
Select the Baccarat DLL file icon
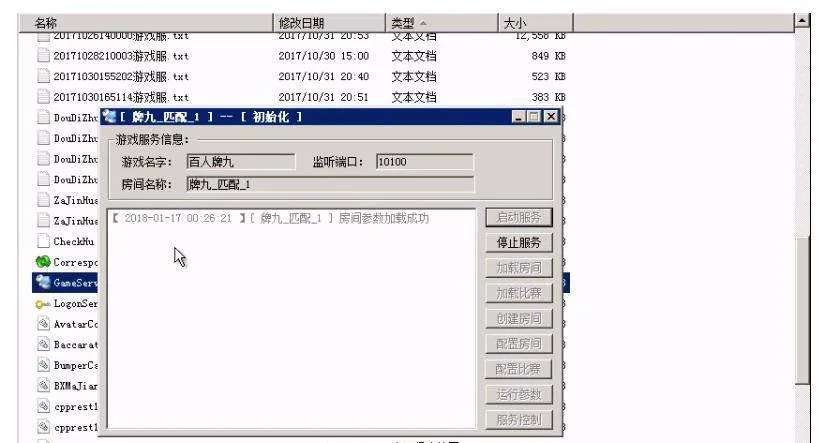pyautogui.click(x=42, y=345)
